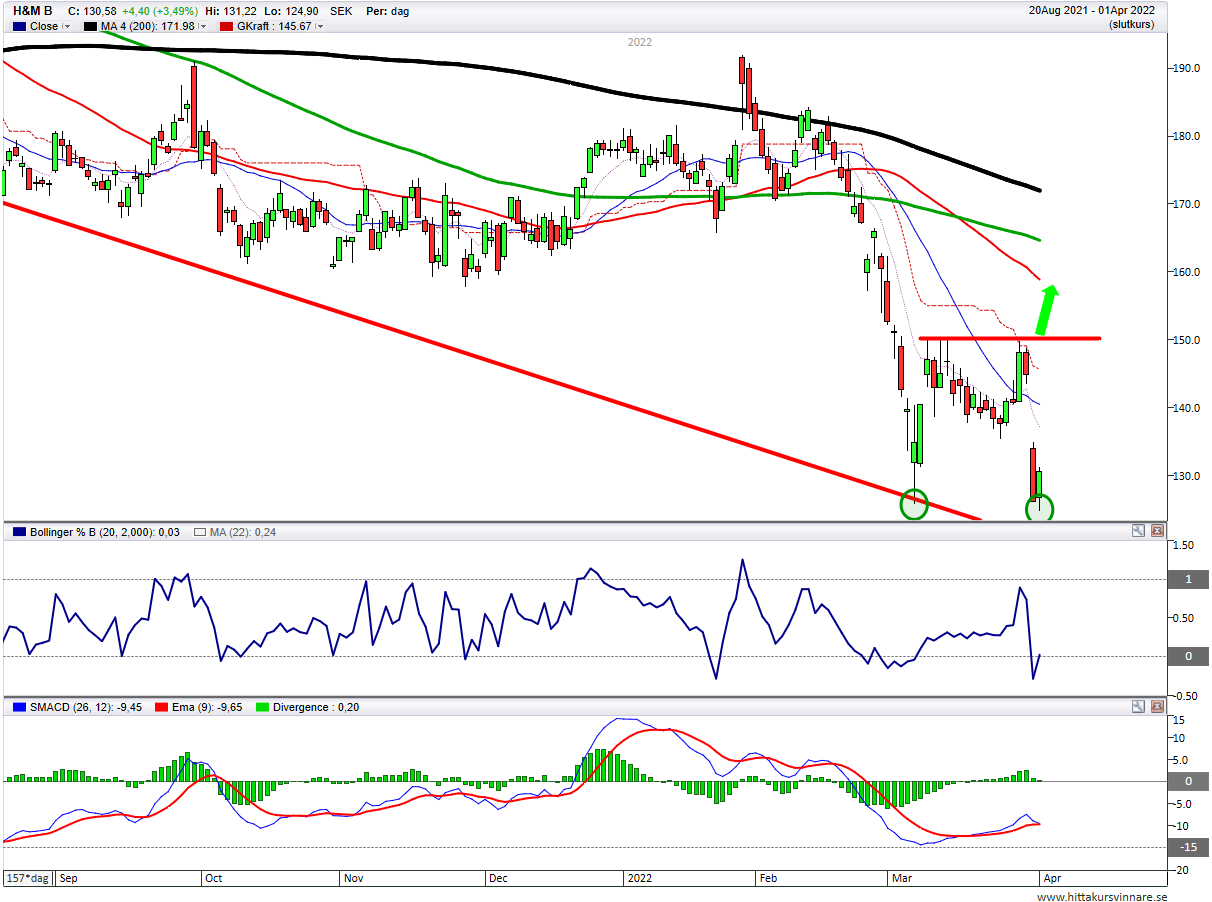Click the C: 130,58 close value
1212x902 pixels.
pyautogui.click(x=92, y=11)
